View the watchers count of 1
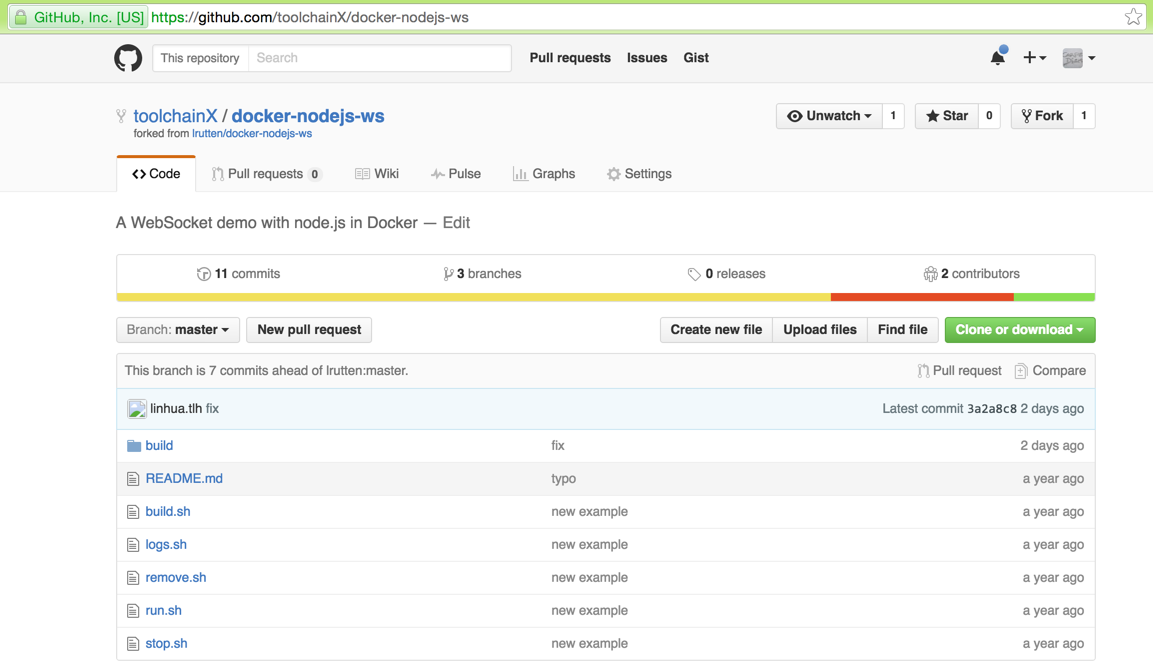 (x=893, y=116)
